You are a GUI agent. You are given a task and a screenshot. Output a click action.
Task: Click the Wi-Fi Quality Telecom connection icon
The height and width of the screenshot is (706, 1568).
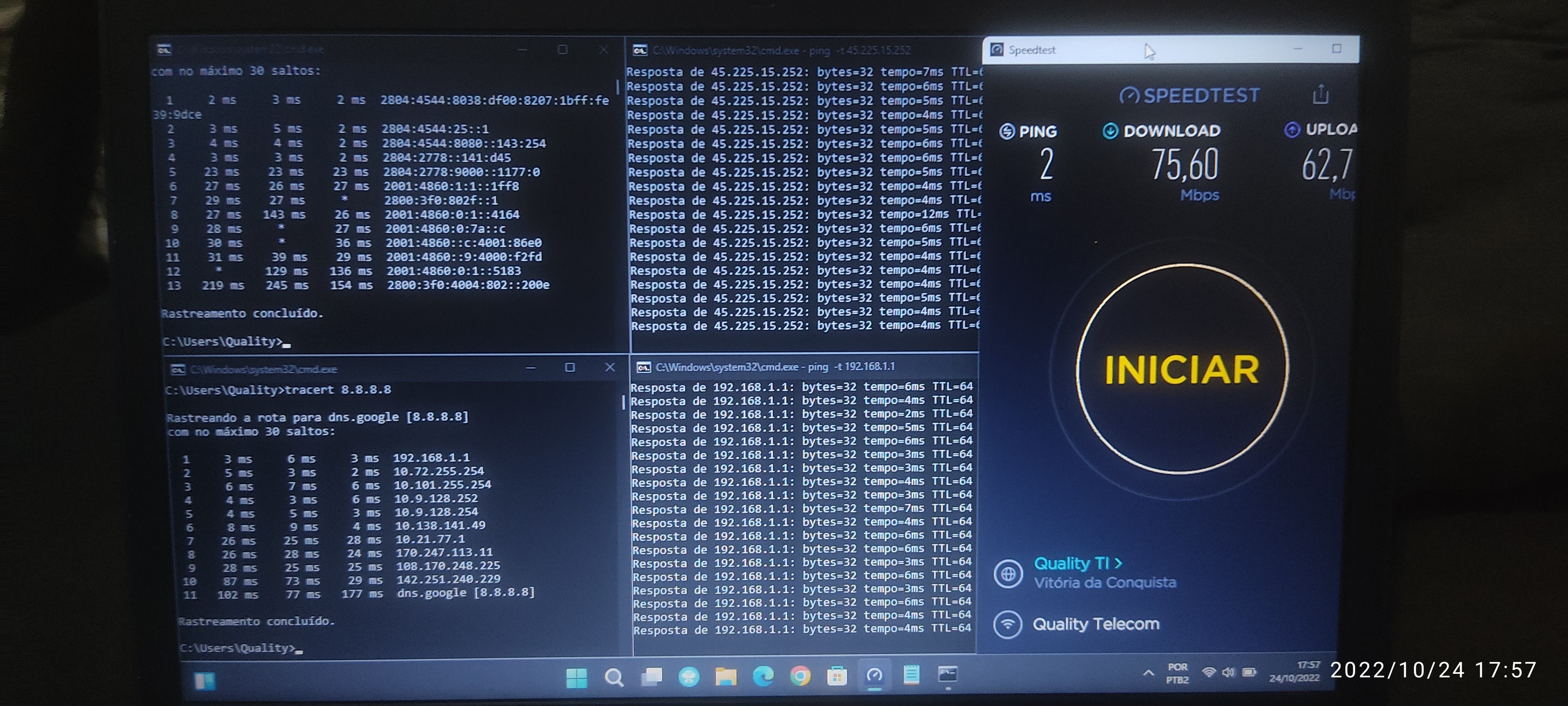1008,624
